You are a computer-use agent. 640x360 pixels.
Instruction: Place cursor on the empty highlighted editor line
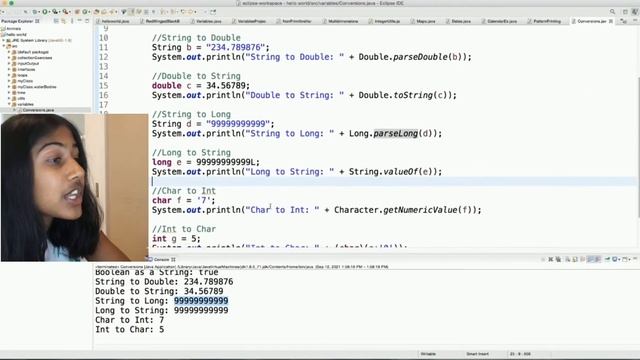[x=392, y=181]
